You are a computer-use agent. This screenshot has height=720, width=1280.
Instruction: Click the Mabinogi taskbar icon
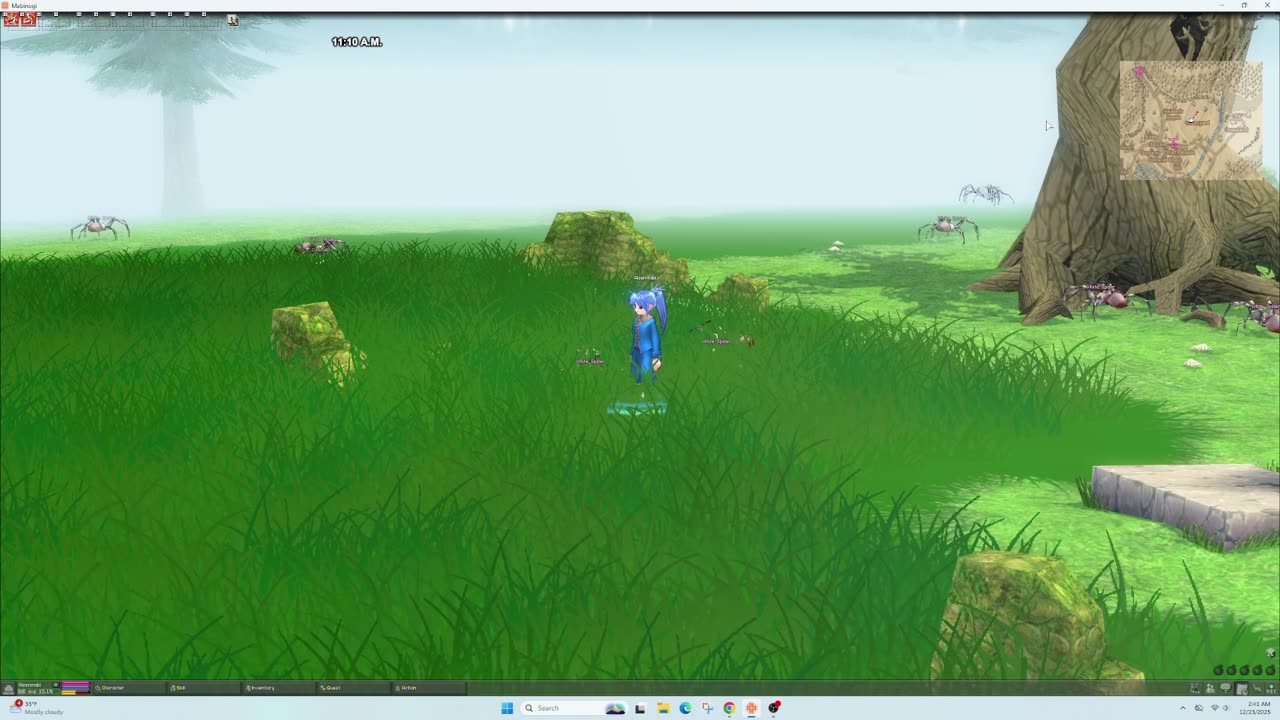point(751,708)
